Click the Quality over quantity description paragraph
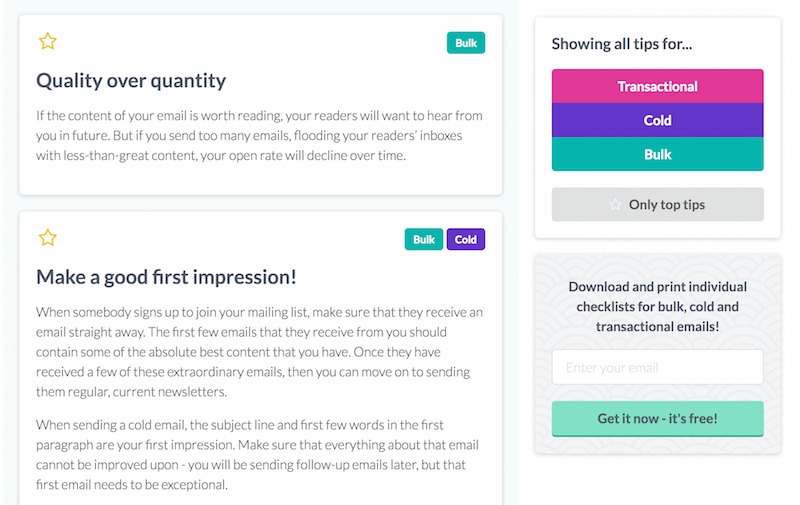The image size is (800, 505). click(x=259, y=136)
